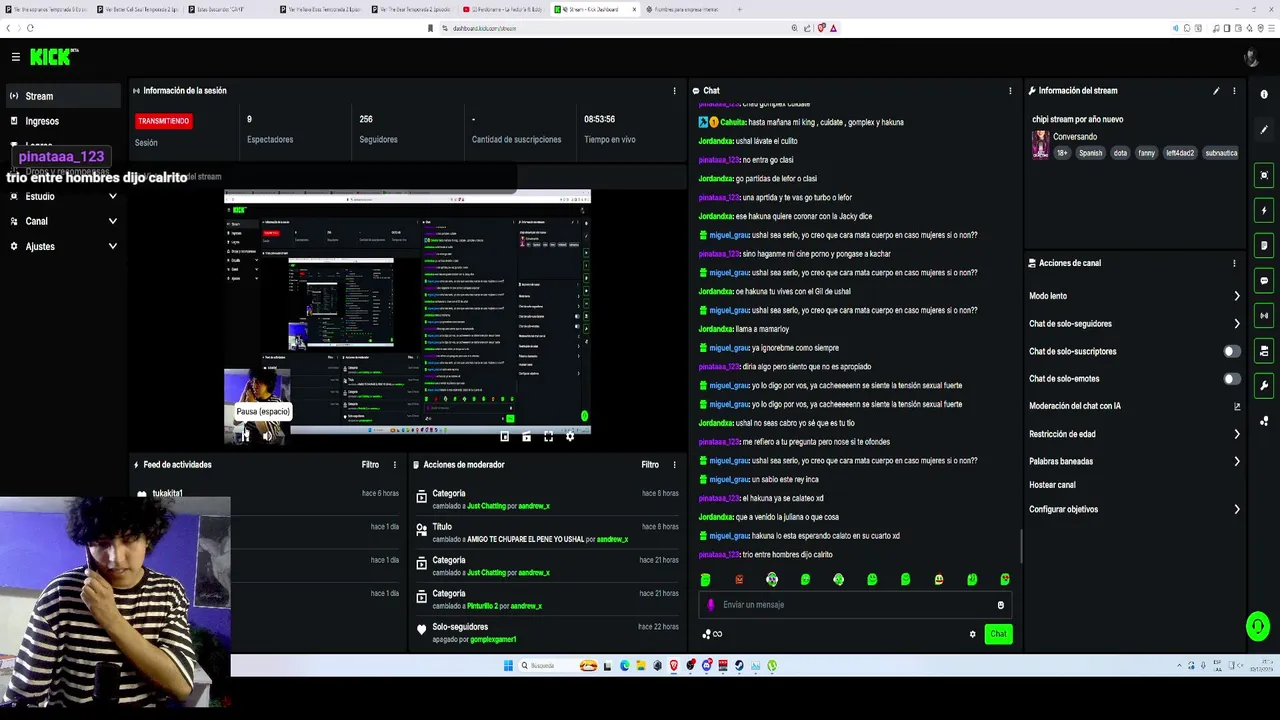Click the infinity points icon below chat
This screenshot has width=1280, height=720.
click(x=712, y=634)
